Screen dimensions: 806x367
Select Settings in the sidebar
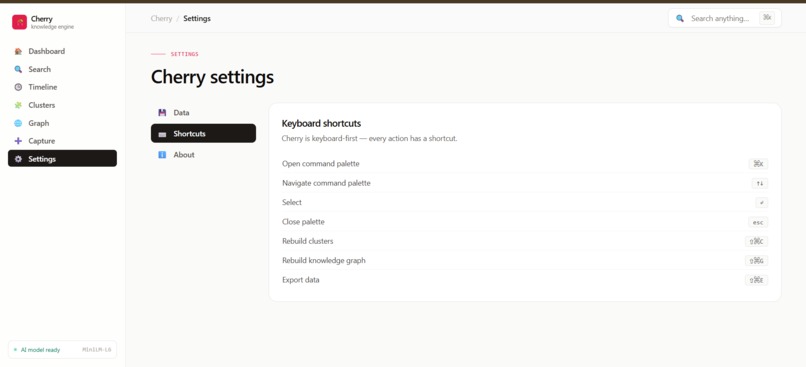62,158
